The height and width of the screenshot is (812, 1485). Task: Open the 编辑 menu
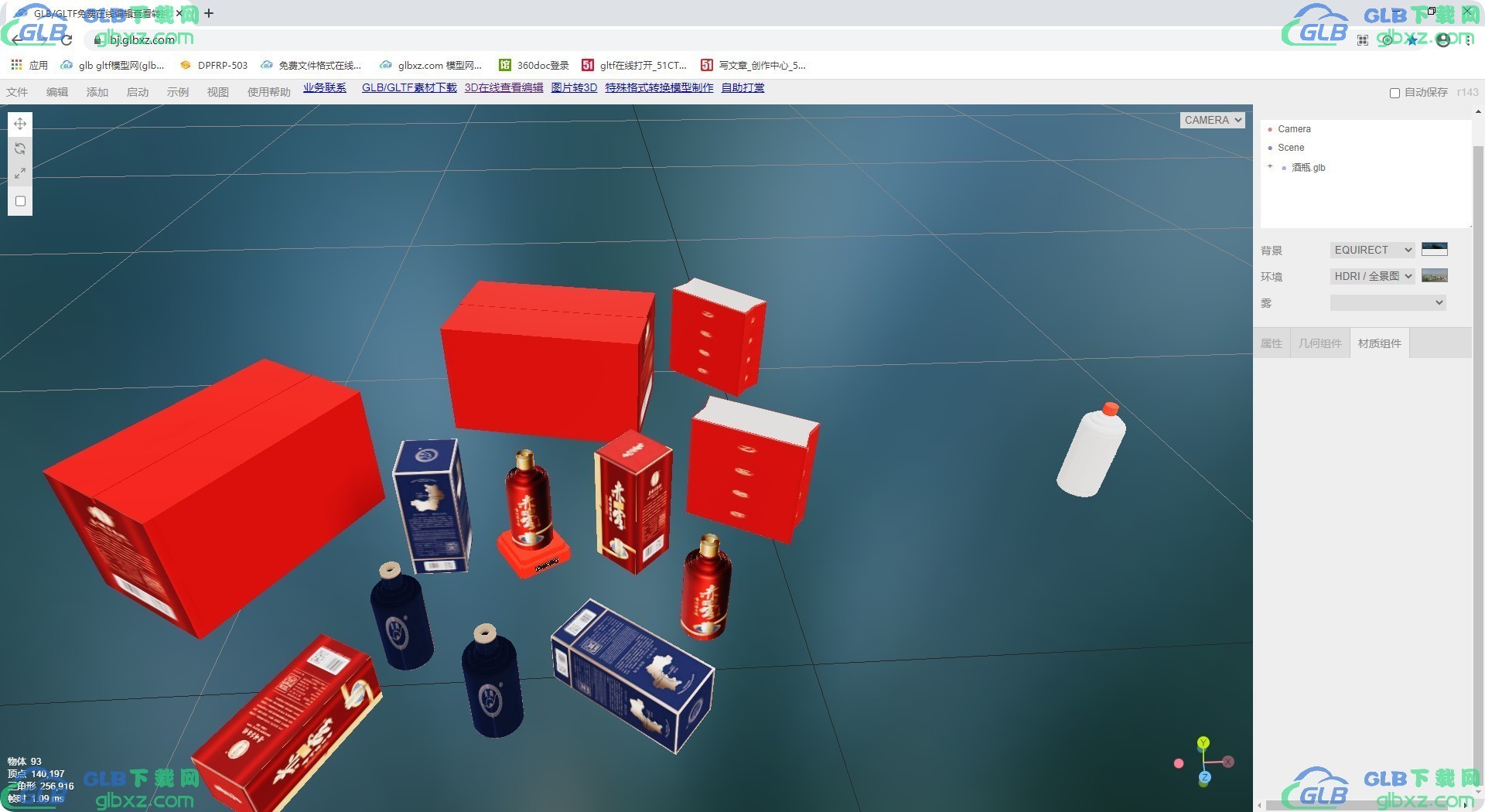[x=57, y=92]
